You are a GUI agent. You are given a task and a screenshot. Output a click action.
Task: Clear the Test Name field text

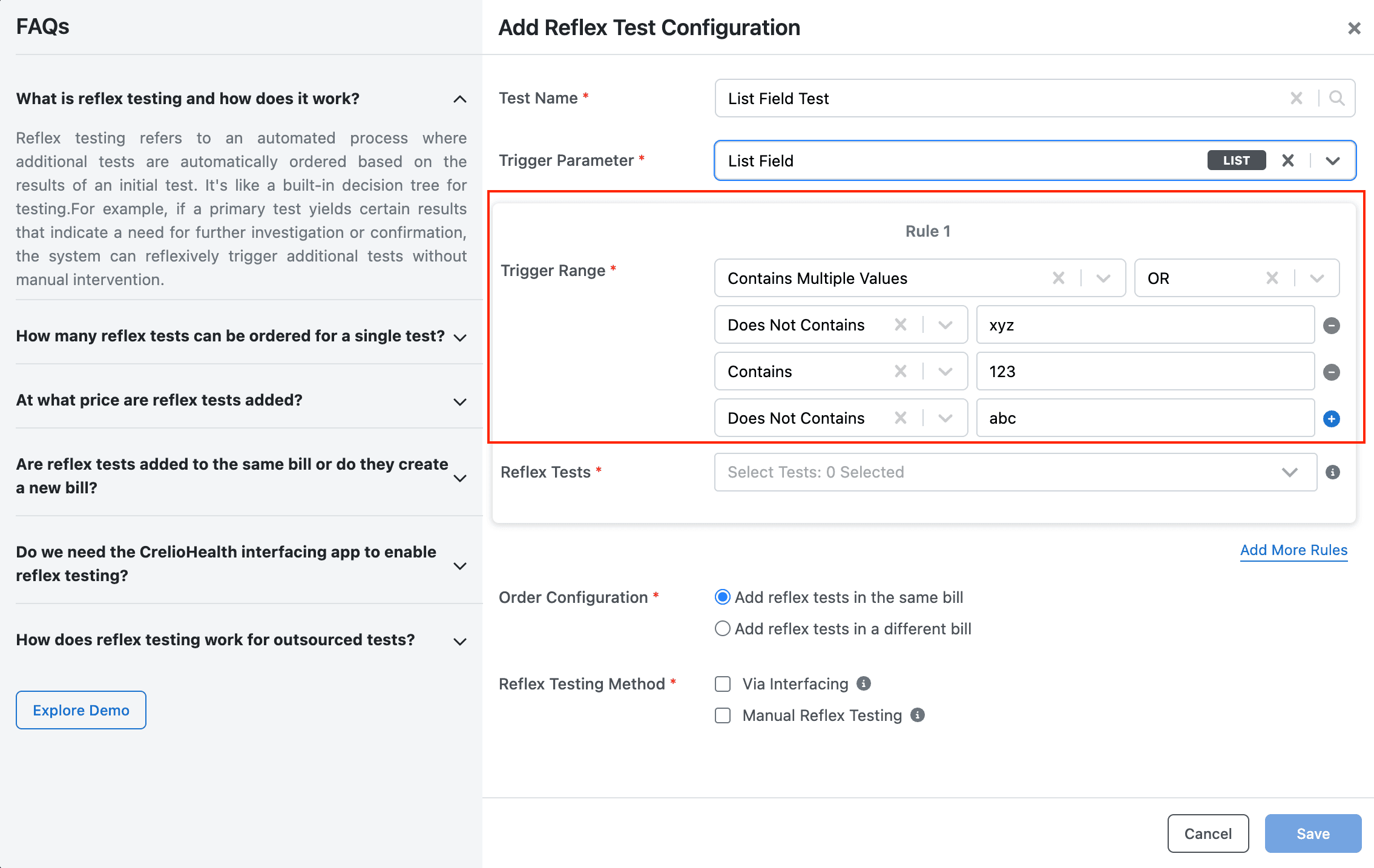1296,98
